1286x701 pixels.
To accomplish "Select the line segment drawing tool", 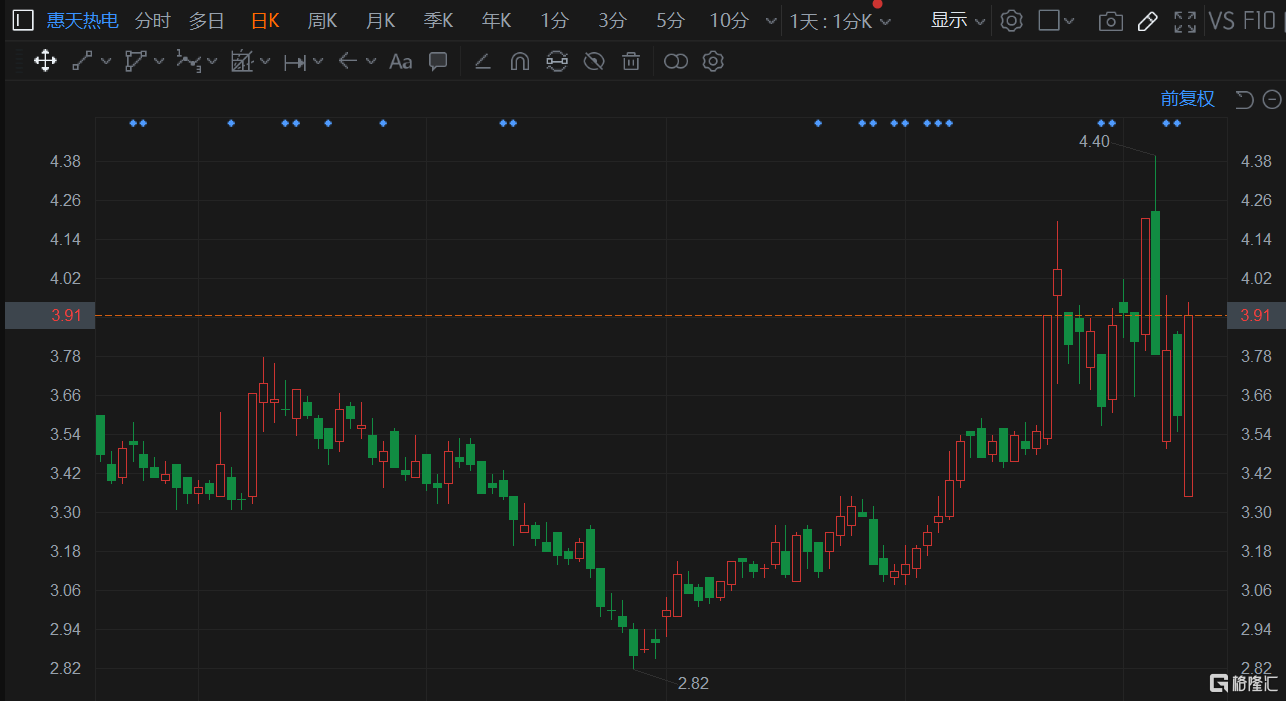I will click(82, 62).
